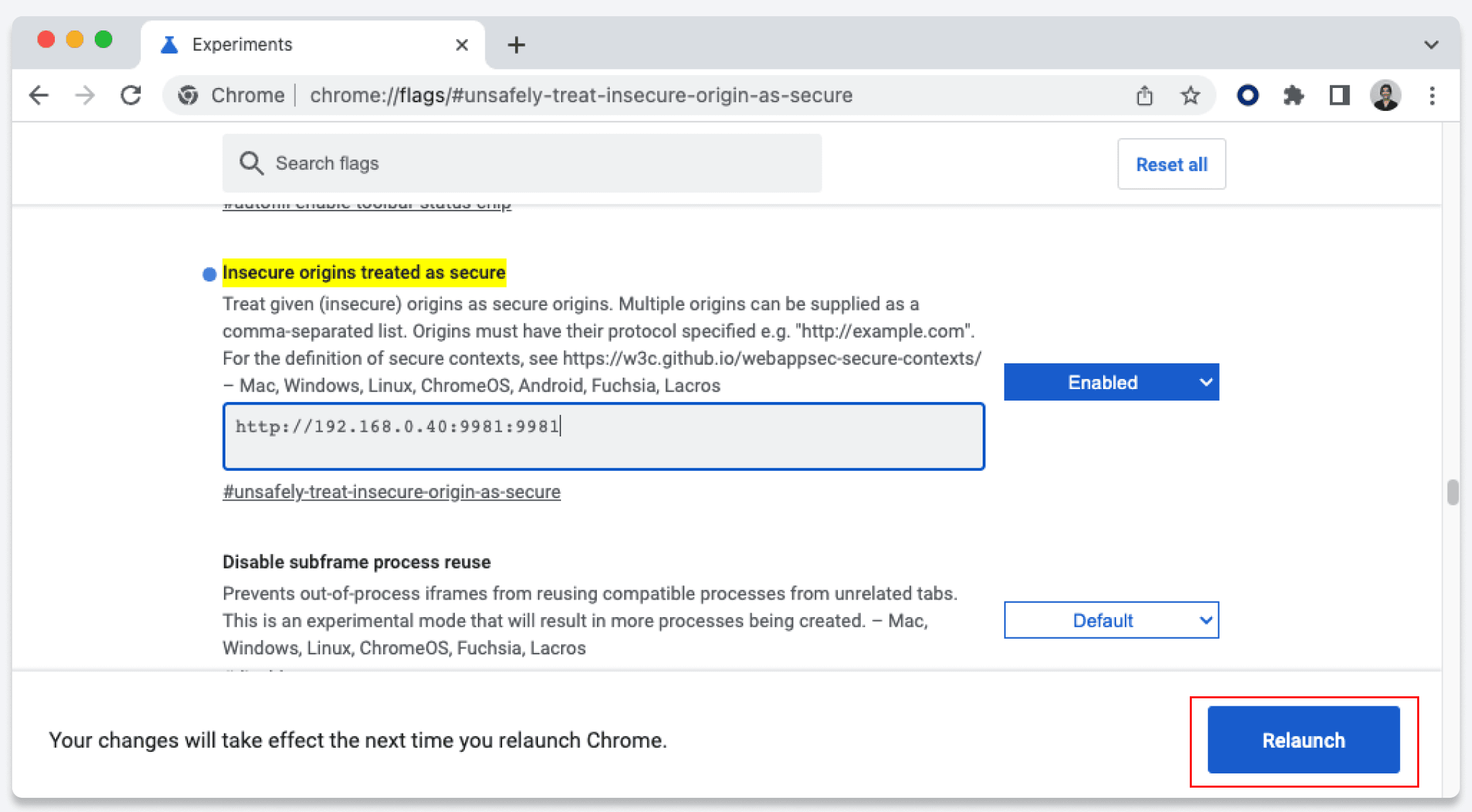Open the tab search chevron at top right

pyautogui.click(x=1431, y=45)
